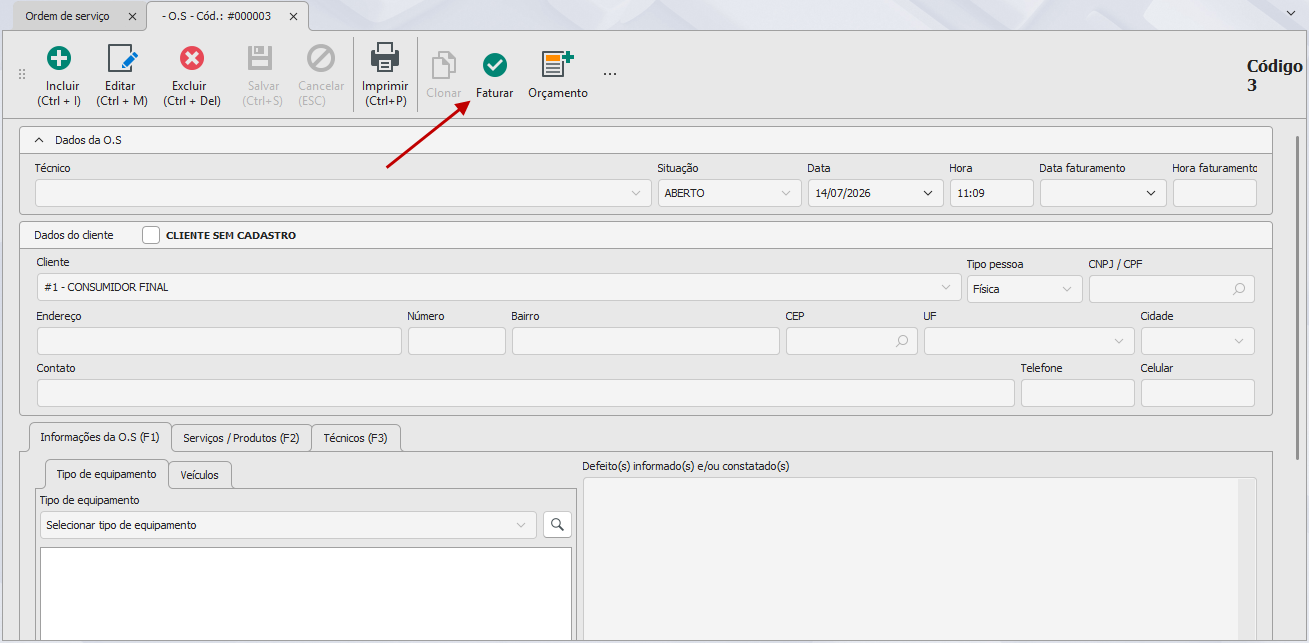Screen dimensions: 1309x643
Task: Click the Número input field
Action: pyautogui.click(x=457, y=341)
